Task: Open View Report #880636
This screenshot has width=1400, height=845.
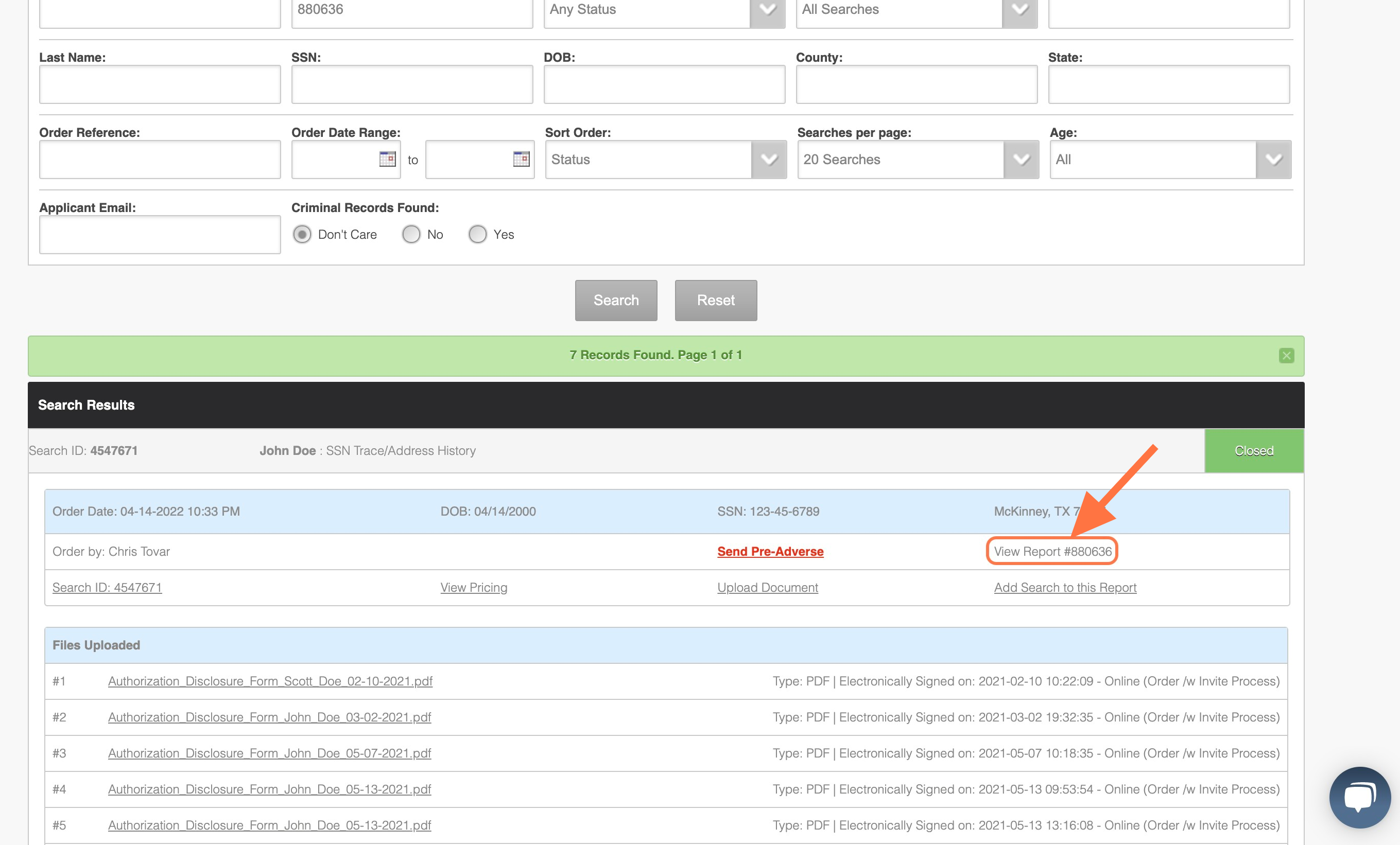Action: point(1052,551)
